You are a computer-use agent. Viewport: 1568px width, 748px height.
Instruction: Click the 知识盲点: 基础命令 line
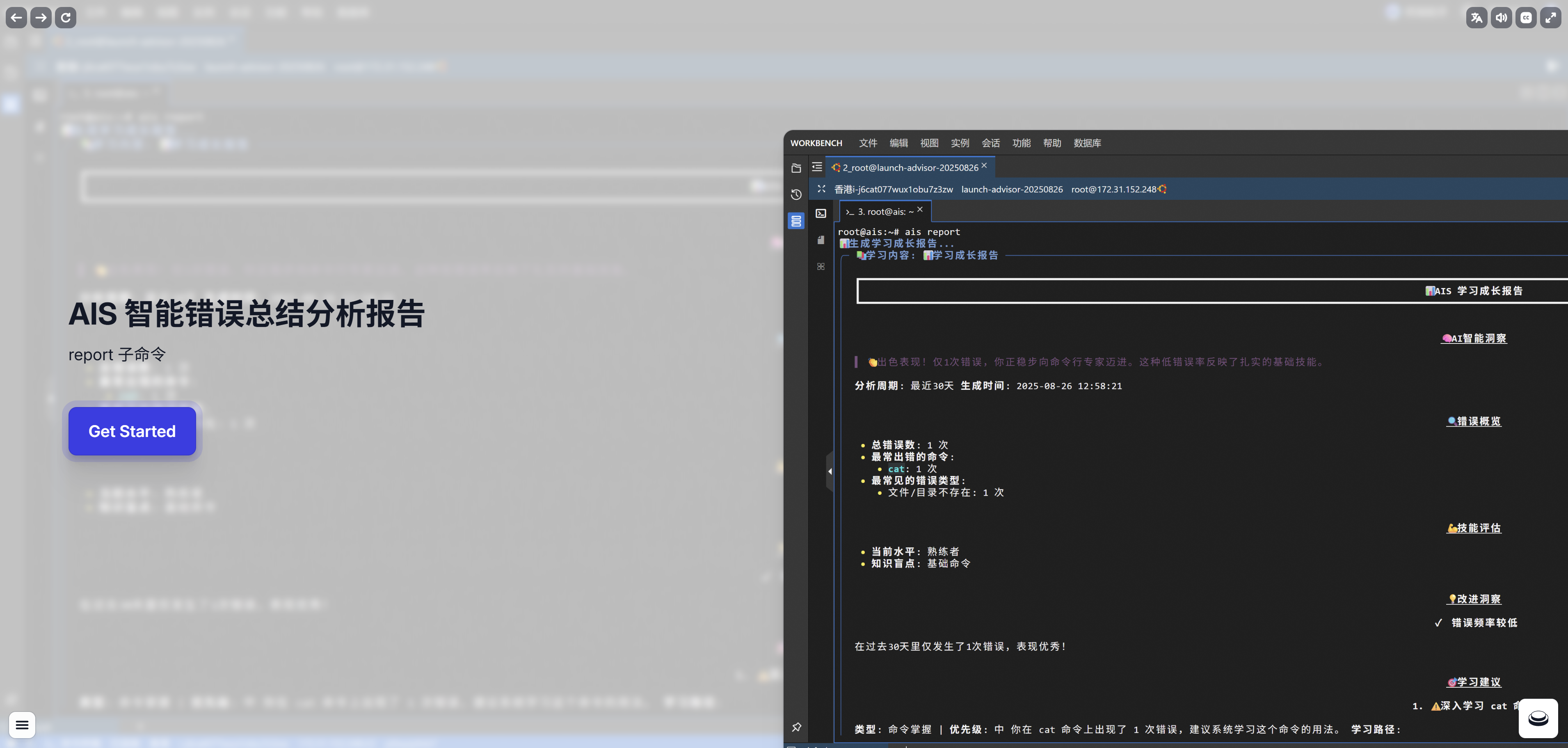[x=920, y=564]
